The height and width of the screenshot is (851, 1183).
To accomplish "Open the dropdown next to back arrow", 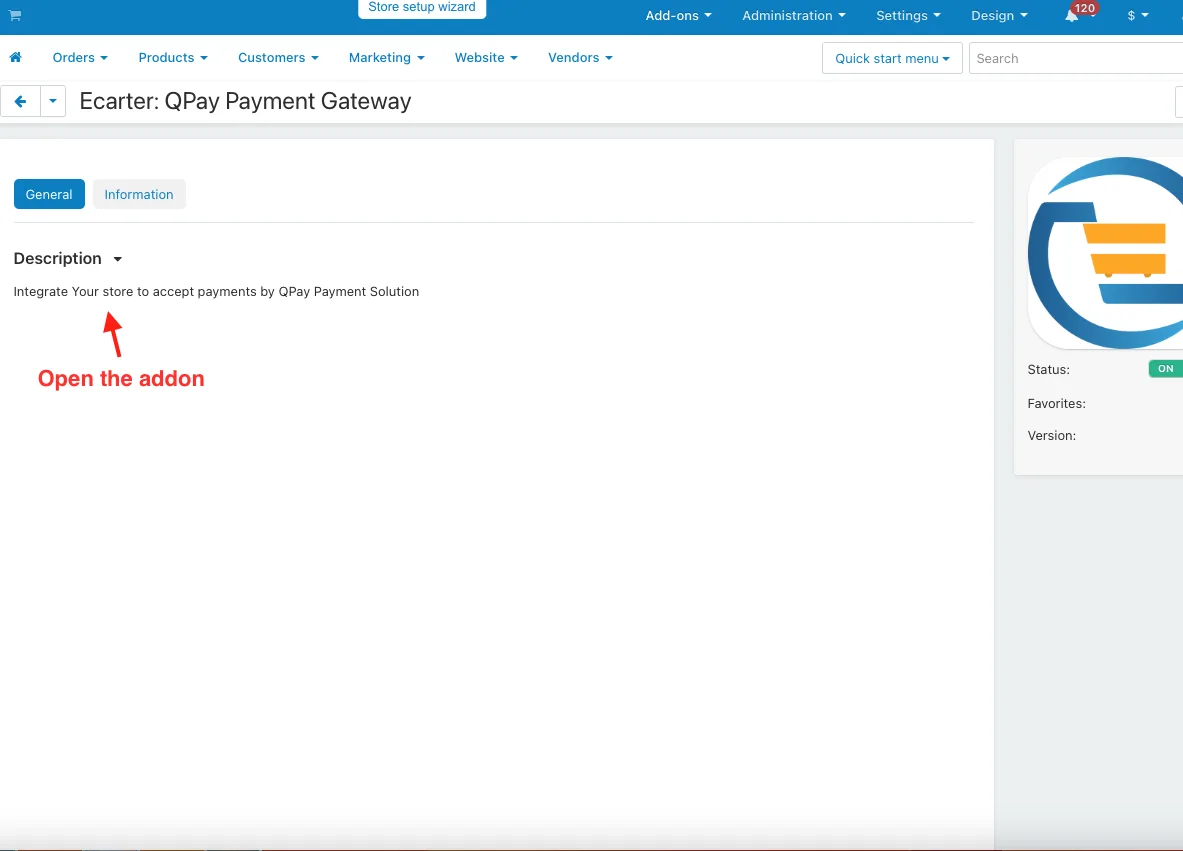I will pyautogui.click(x=53, y=101).
